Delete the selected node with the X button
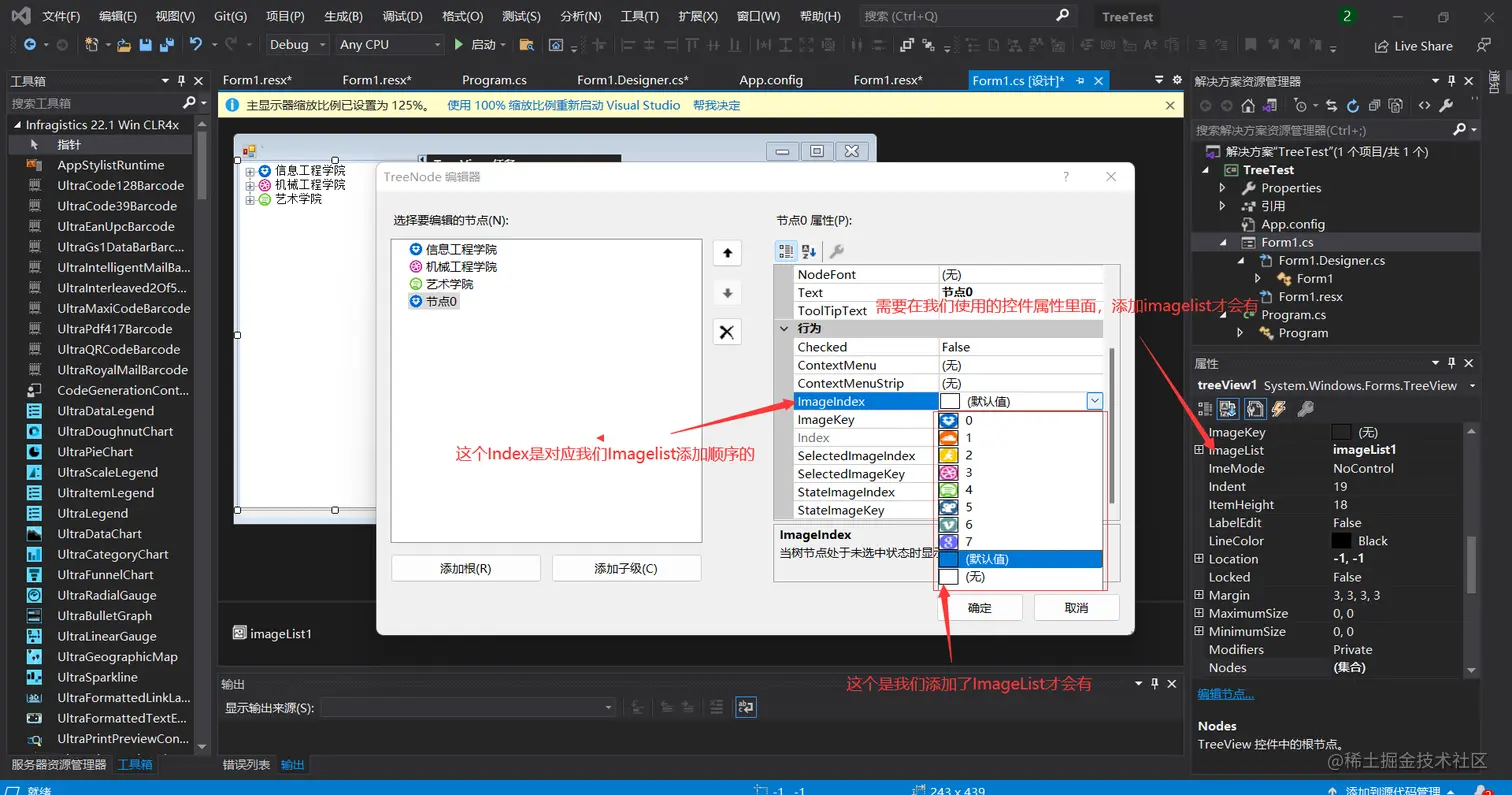 tap(727, 332)
